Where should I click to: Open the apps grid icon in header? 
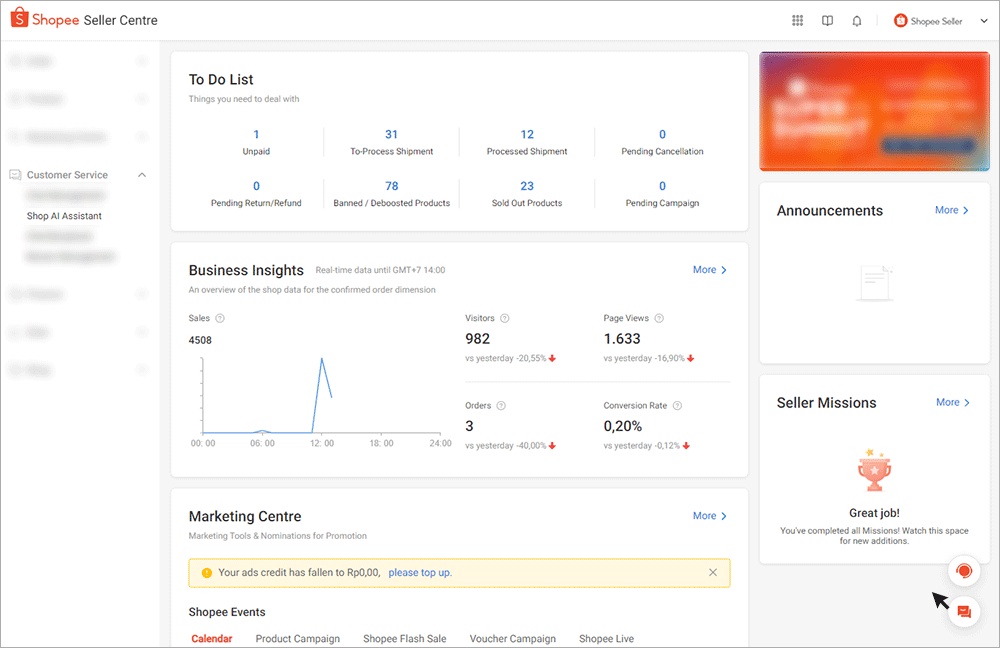coord(797,20)
